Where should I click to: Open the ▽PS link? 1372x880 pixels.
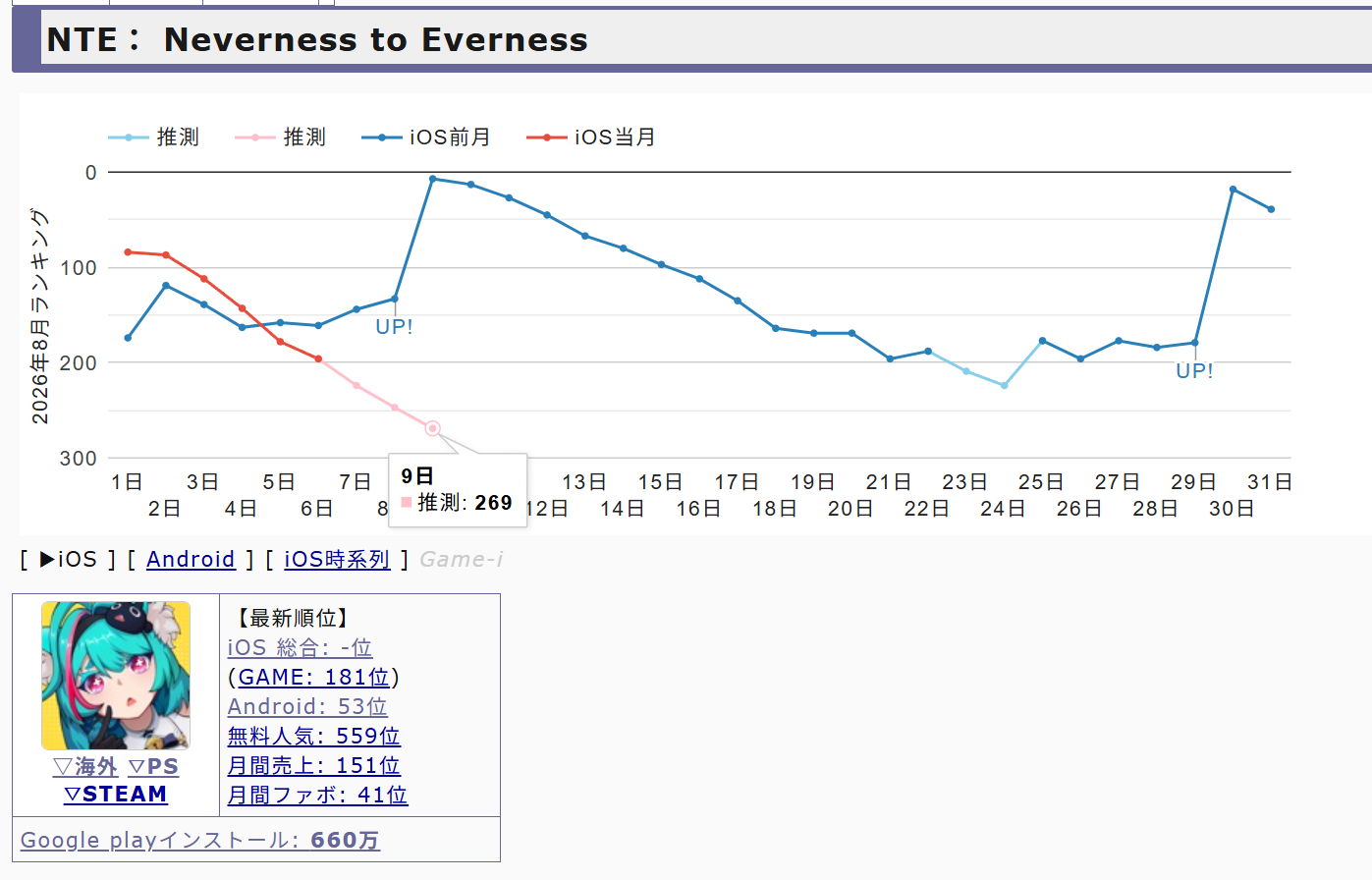tap(153, 767)
